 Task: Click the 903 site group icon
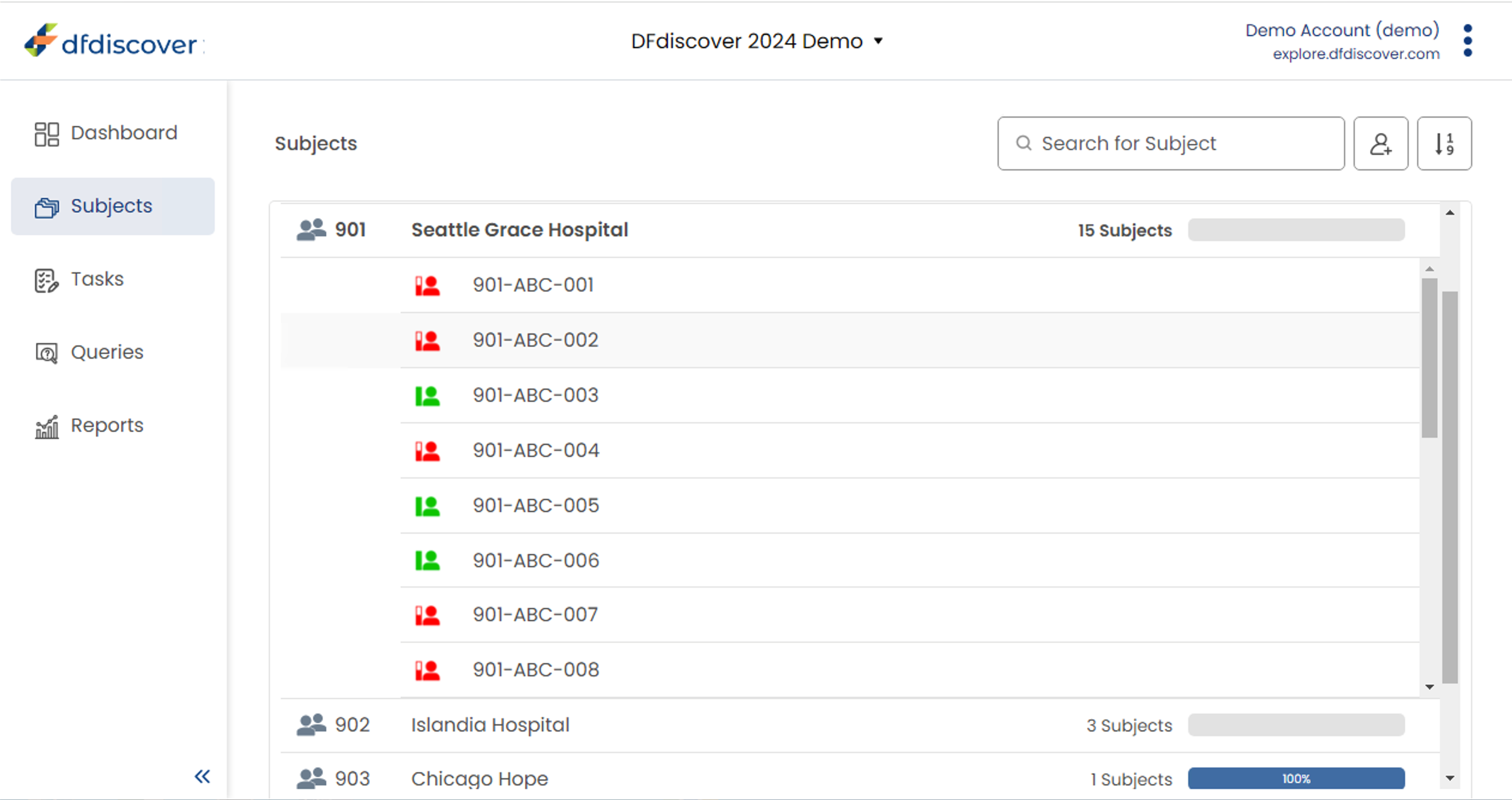[x=311, y=778]
